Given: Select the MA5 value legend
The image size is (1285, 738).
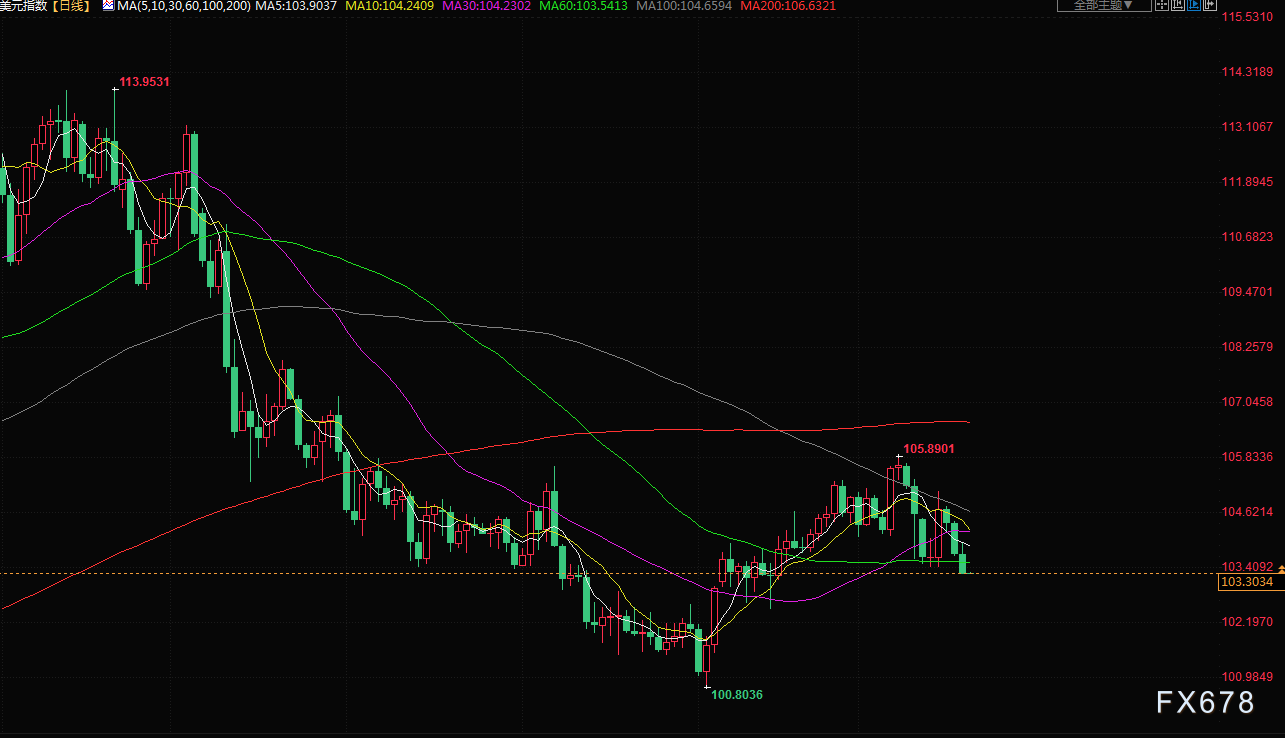Looking at the screenshot, I should coord(295,6).
